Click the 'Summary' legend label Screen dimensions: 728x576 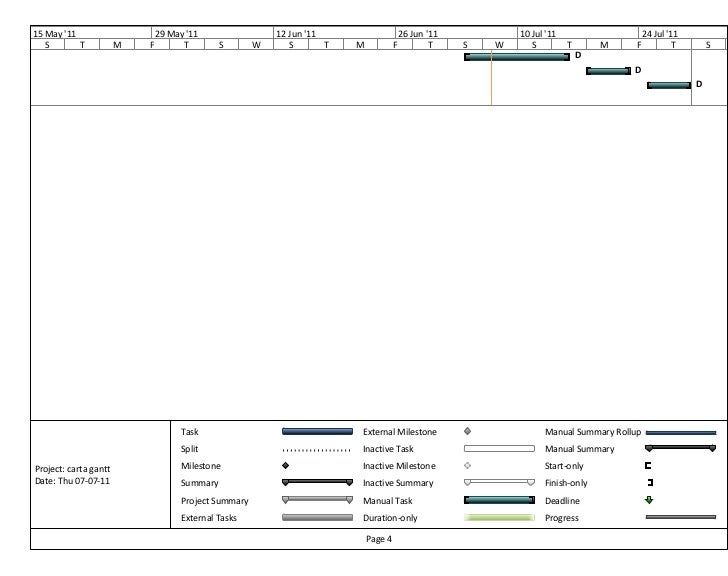click(x=200, y=483)
